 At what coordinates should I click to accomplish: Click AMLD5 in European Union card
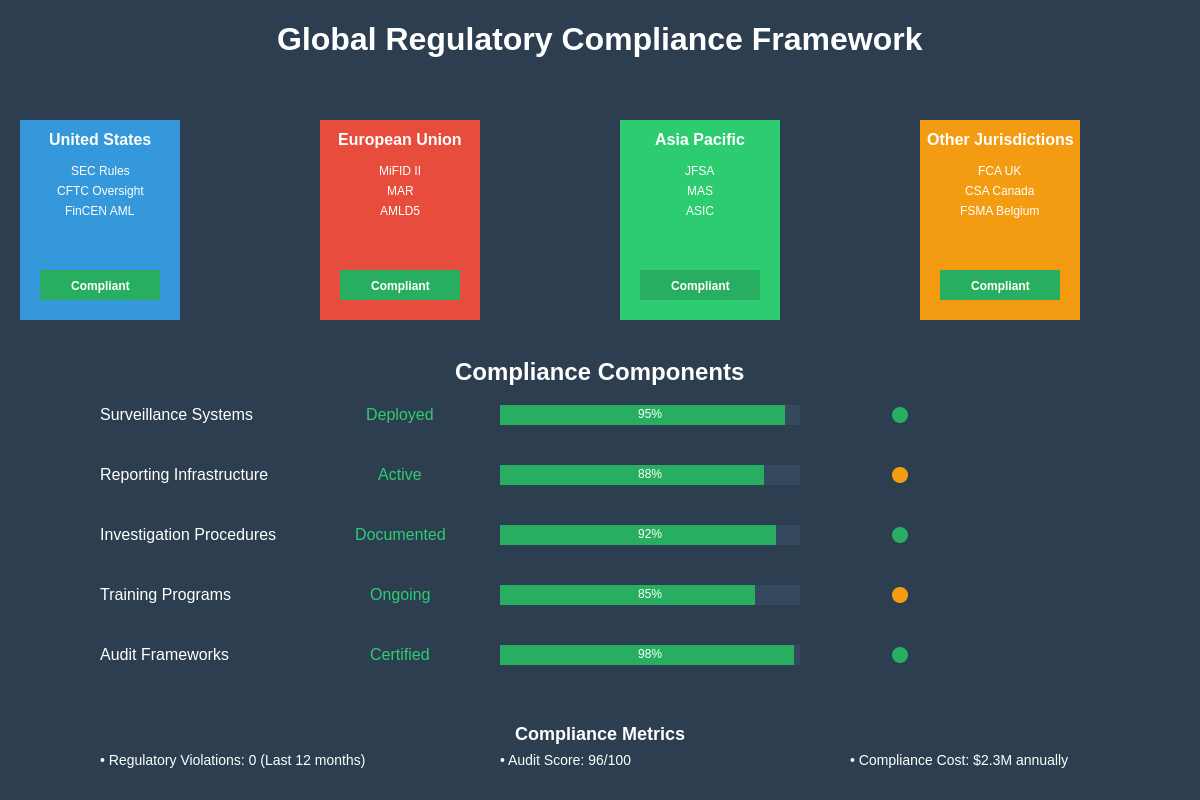point(400,211)
